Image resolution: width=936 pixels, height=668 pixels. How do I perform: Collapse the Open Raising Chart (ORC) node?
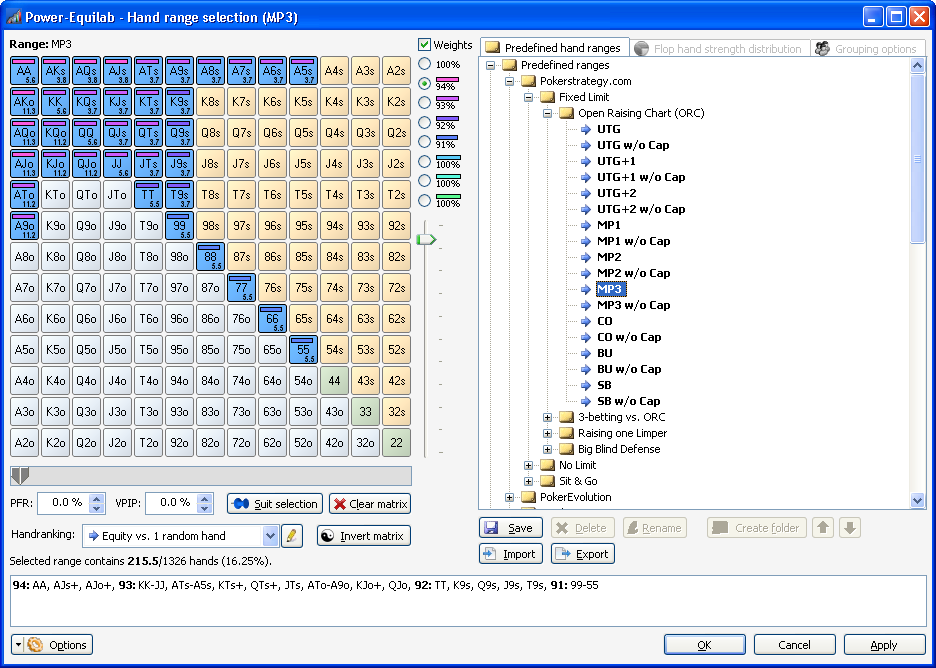tap(547, 113)
